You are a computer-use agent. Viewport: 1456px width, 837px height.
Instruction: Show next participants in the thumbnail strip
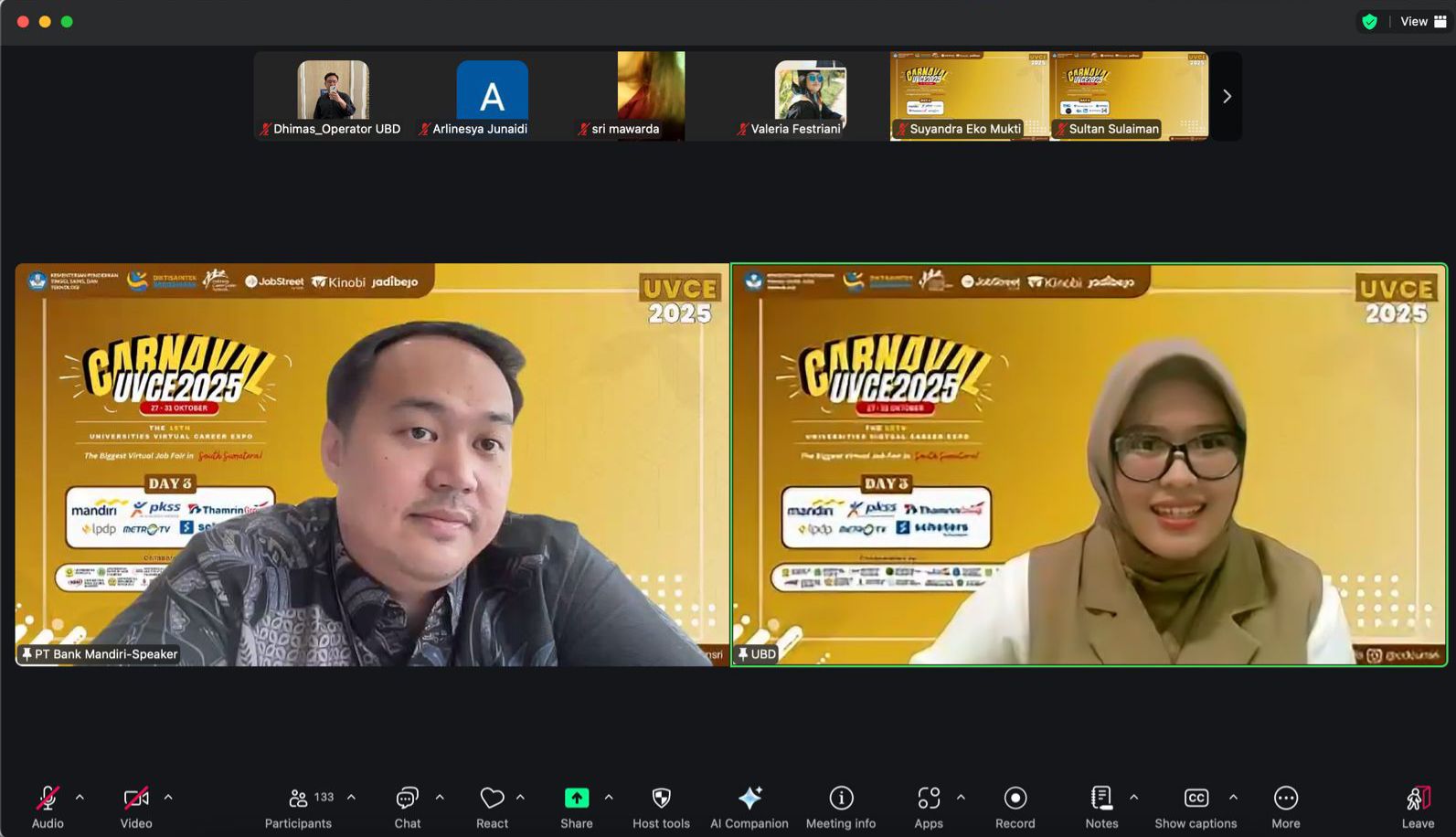pos(1227,96)
